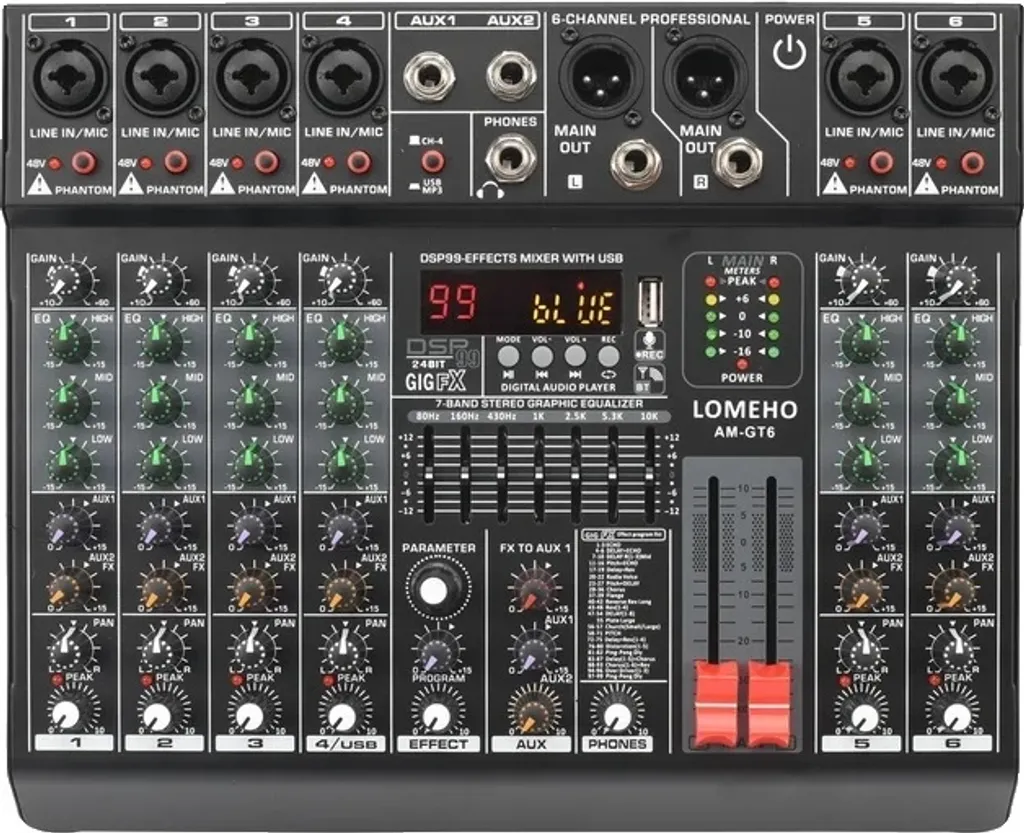Image resolution: width=1024 pixels, height=833 pixels.
Task: Click channel 1 AUX1 send knob
Action: (68, 526)
